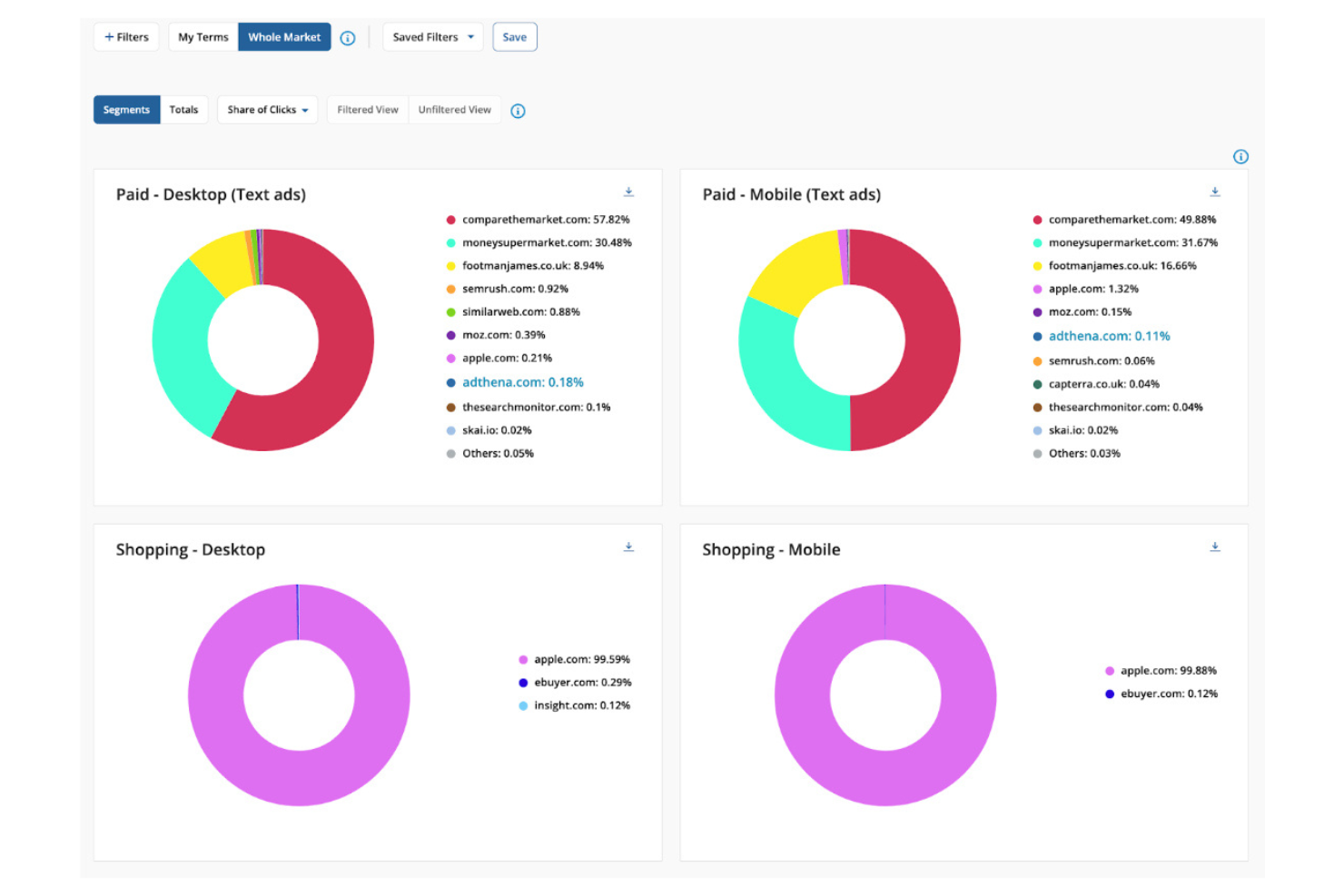This screenshot has height=896, width=1344.
Task: Toggle to the Totals view
Action: point(184,110)
